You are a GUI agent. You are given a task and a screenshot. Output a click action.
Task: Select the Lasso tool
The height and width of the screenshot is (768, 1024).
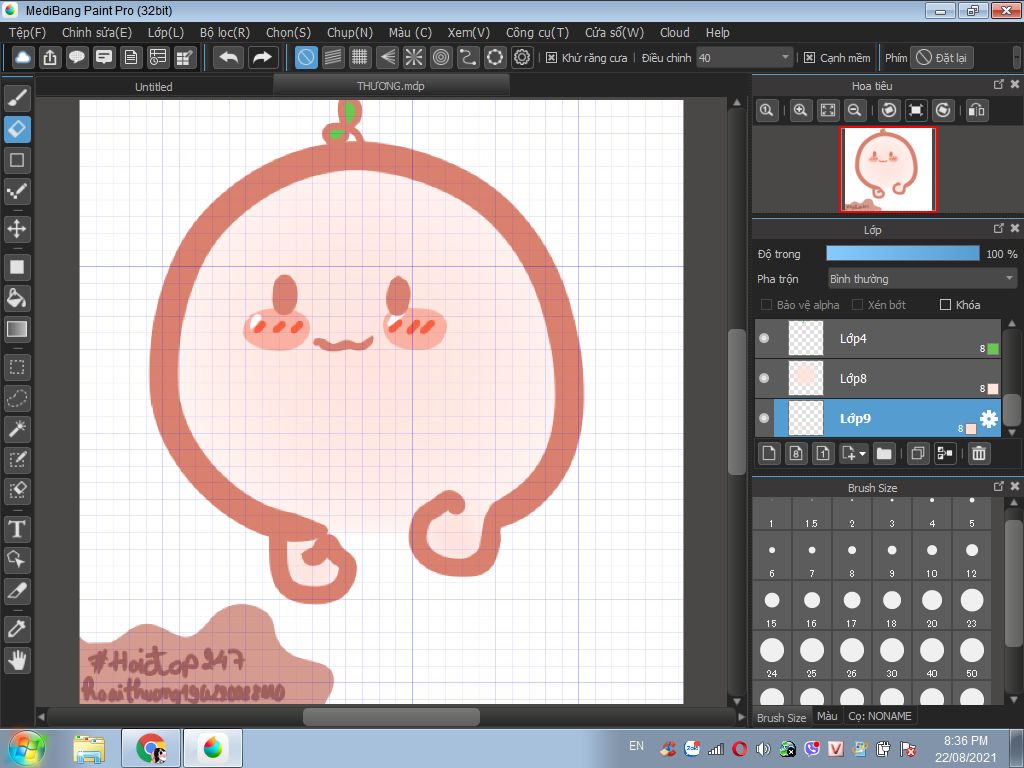point(17,398)
